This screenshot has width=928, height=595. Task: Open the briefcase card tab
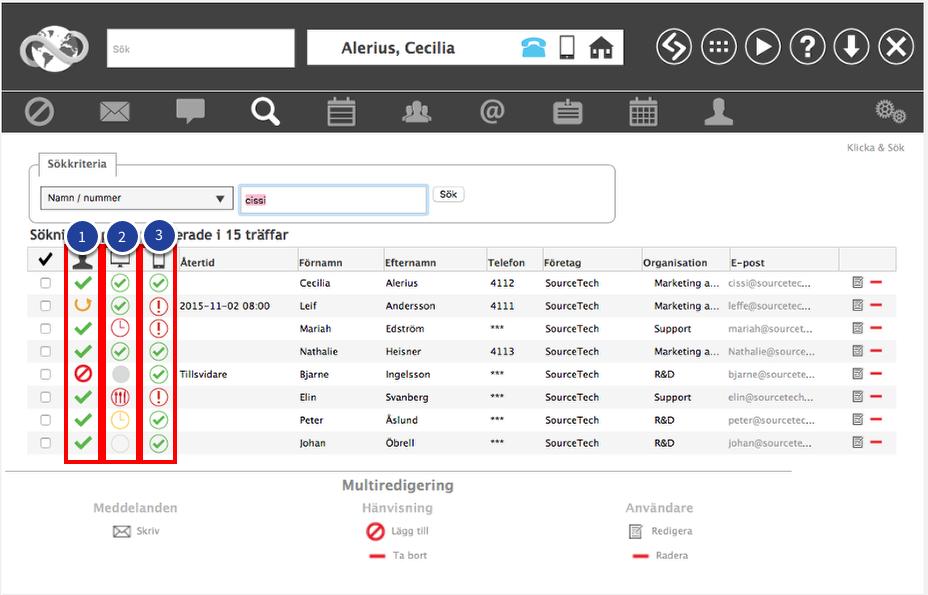(568, 112)
